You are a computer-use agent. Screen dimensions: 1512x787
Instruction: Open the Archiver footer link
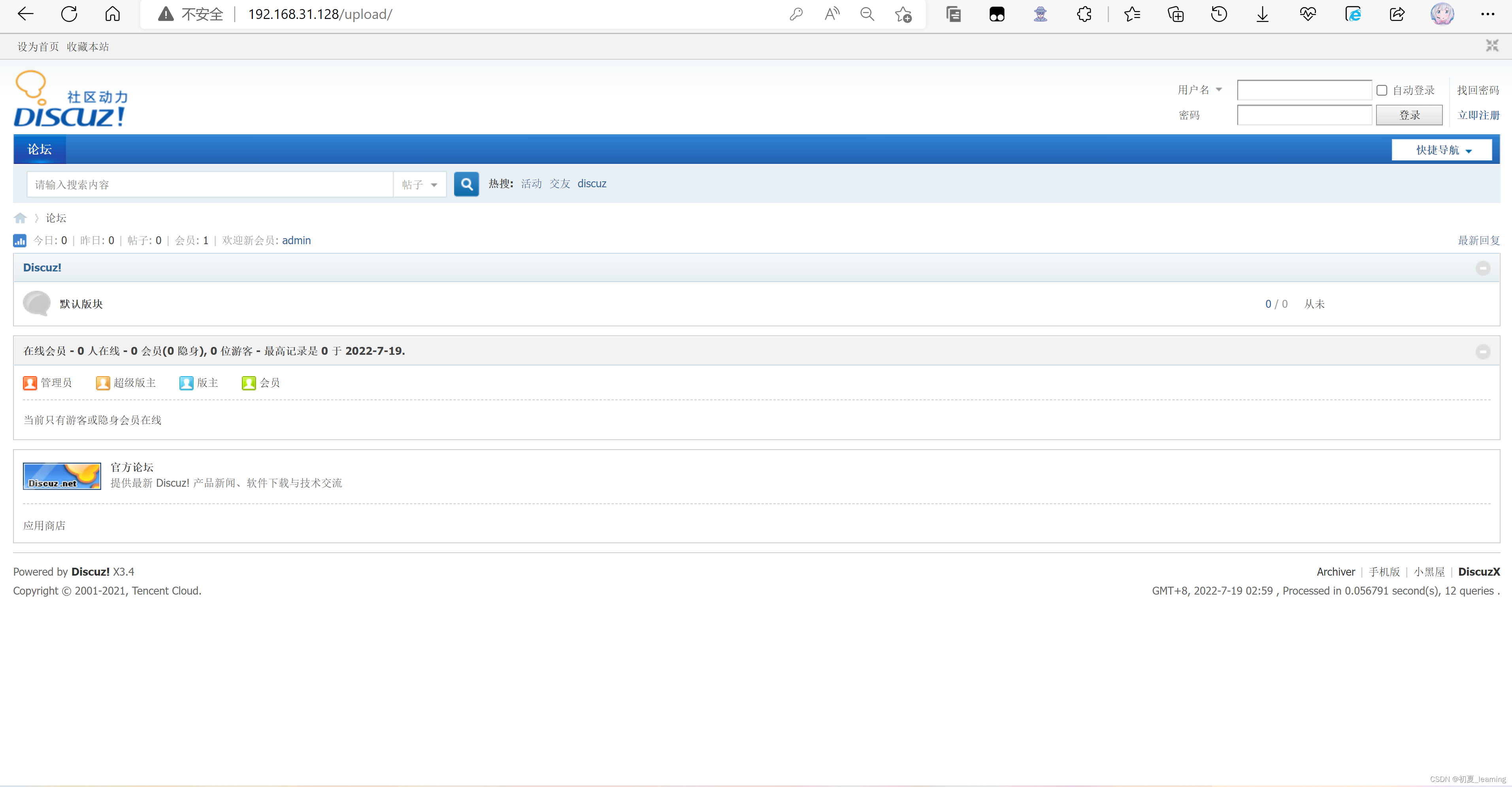point(1335,572)
